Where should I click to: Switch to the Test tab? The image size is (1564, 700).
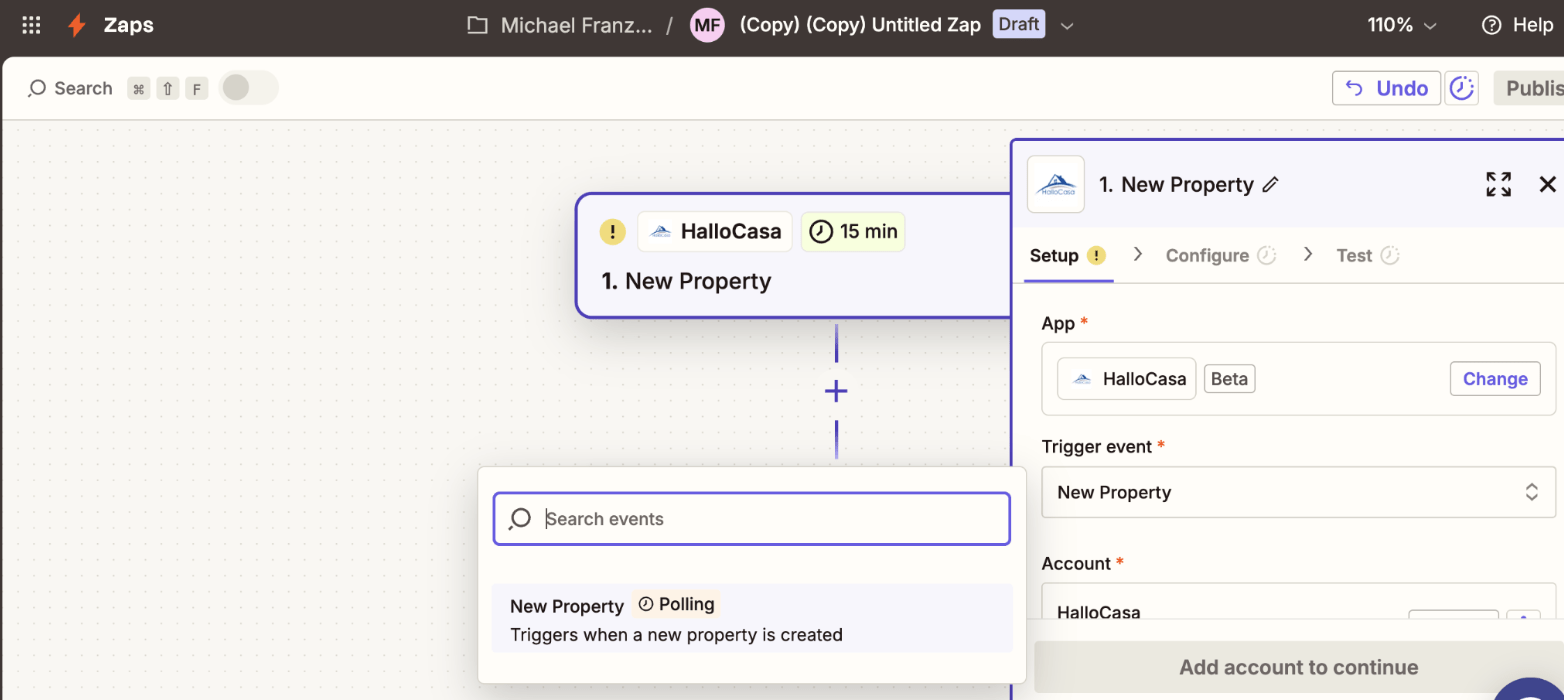[x=1367, y=256]
